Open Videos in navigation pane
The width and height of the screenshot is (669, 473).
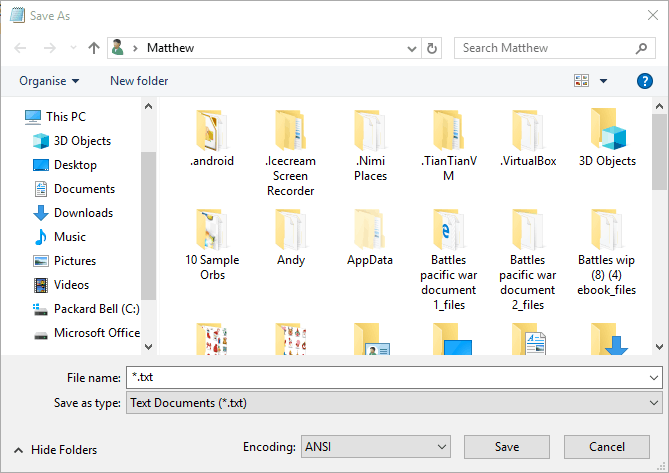click(x=61, y=285)
